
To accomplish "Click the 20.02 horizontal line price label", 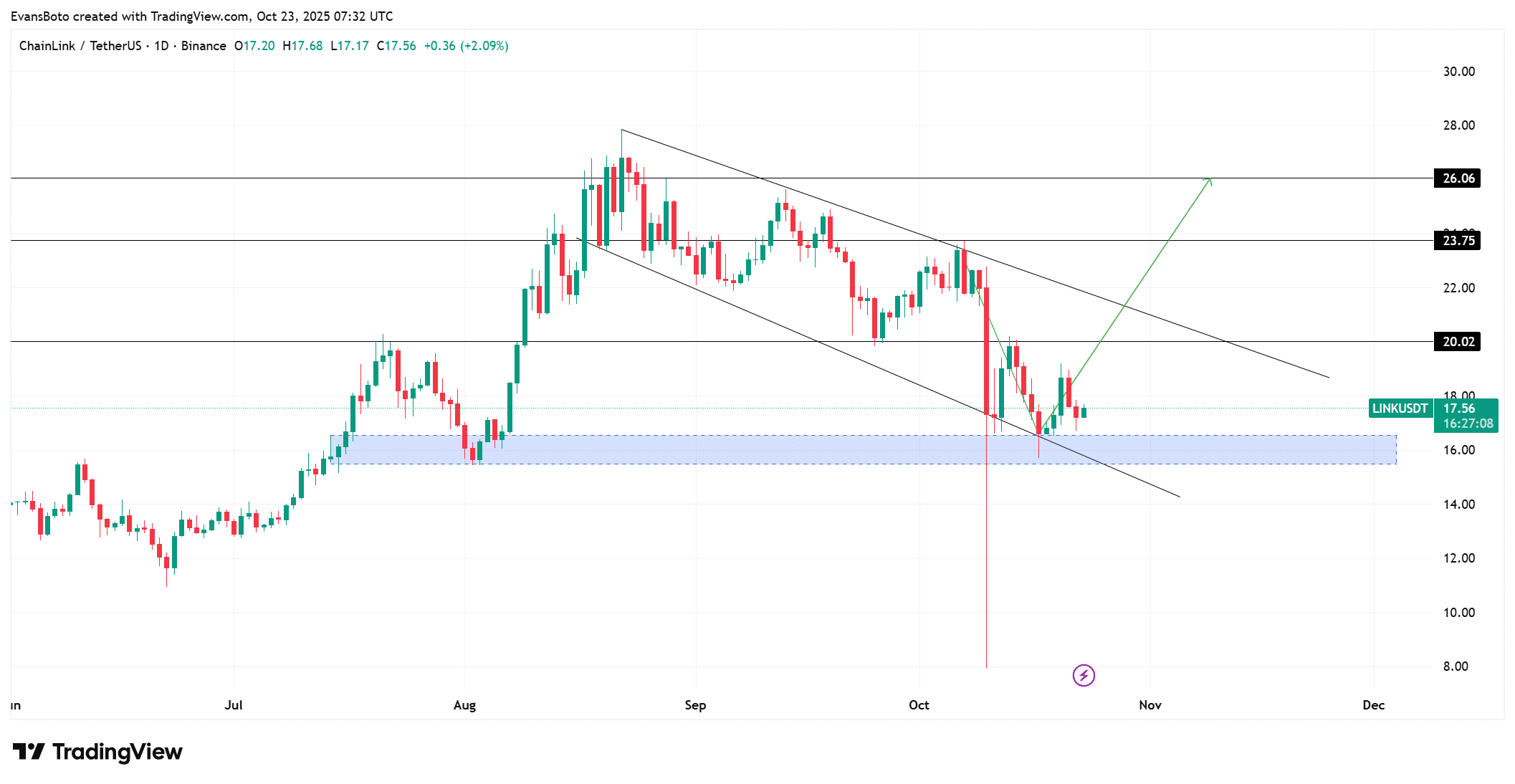I will coord(1458,342).
